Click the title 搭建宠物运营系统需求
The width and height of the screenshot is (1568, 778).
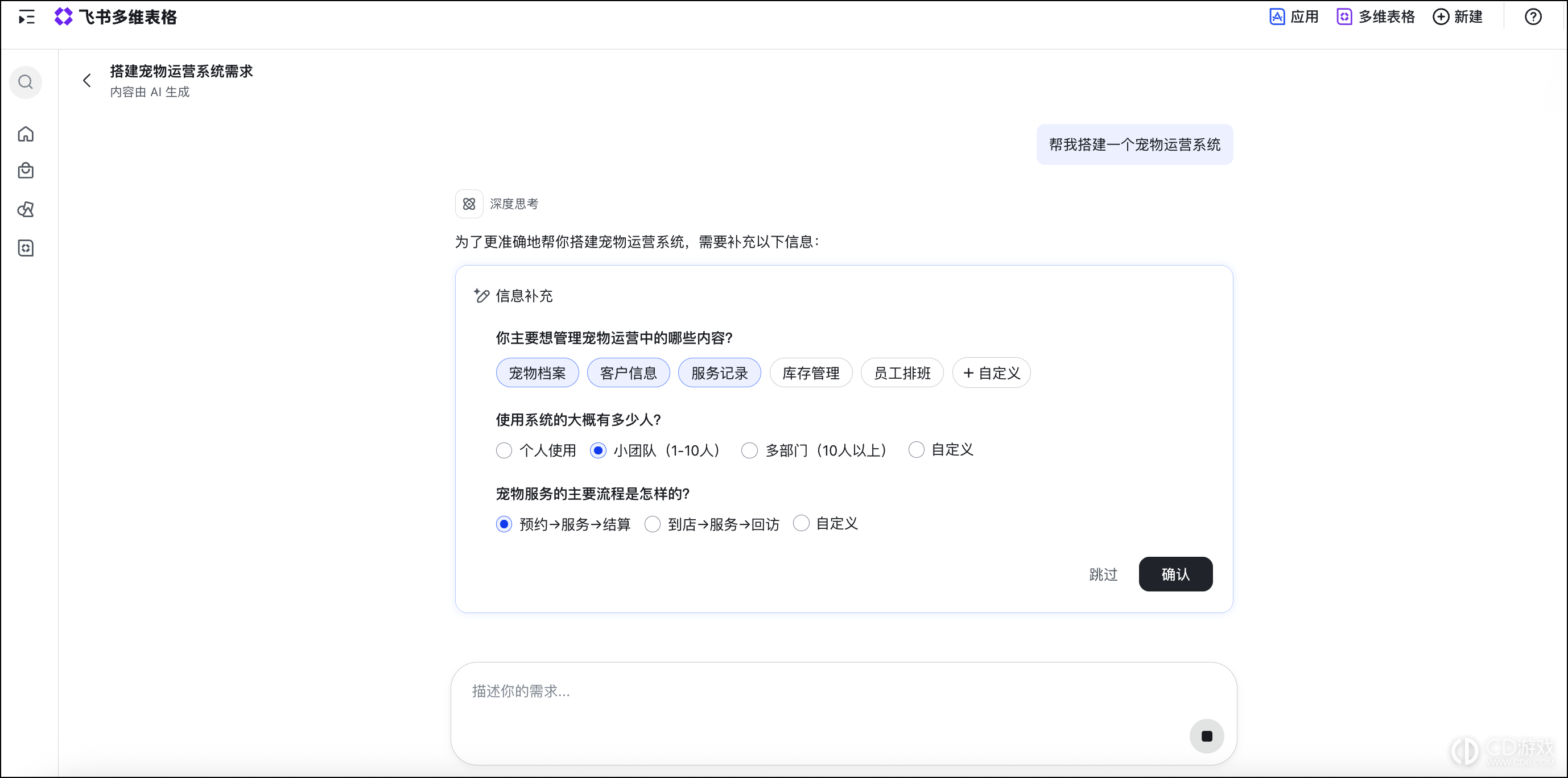(x=181, y=71)
